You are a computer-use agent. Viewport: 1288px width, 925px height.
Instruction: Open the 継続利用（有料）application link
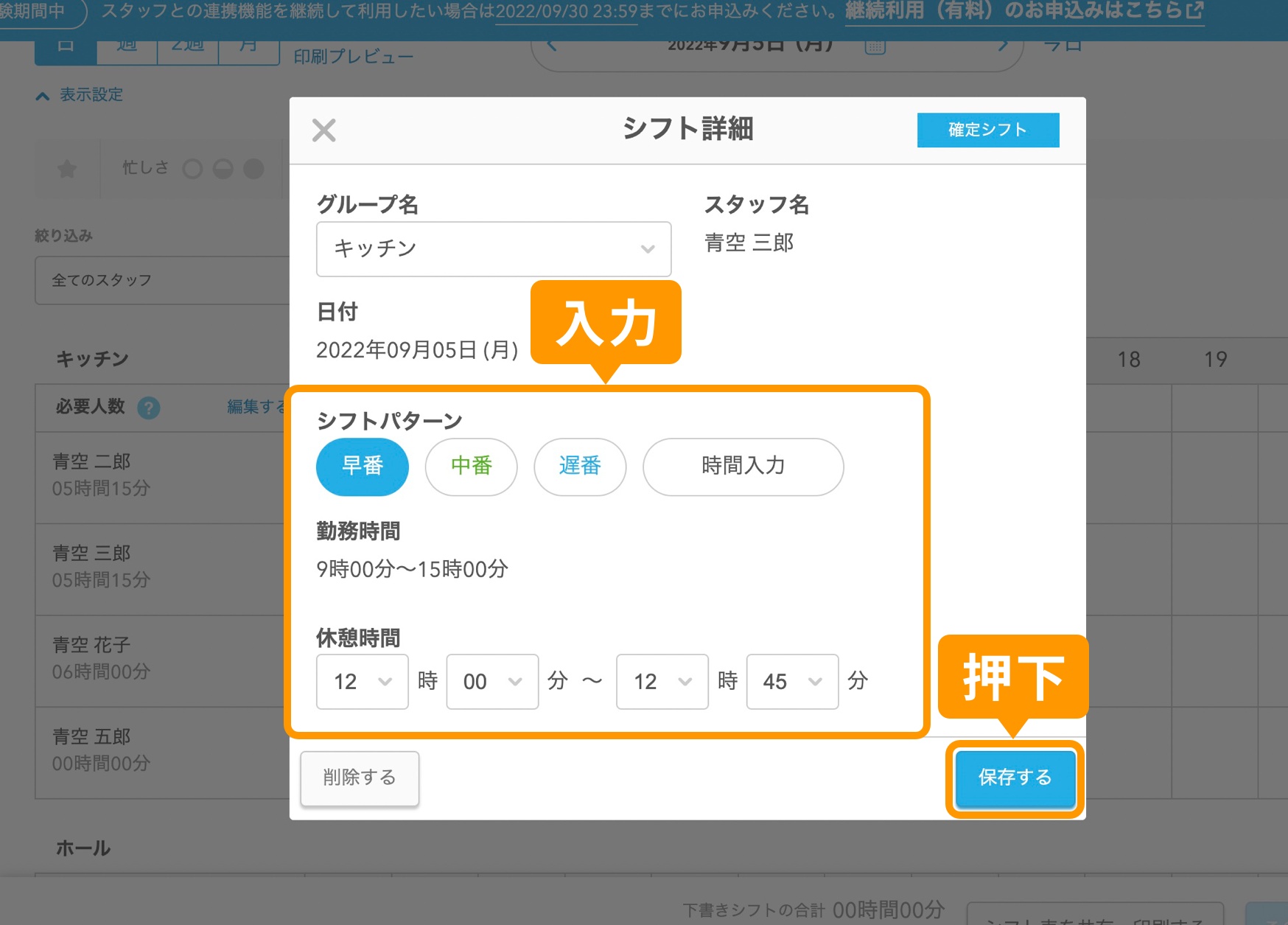coord(1017,10)
